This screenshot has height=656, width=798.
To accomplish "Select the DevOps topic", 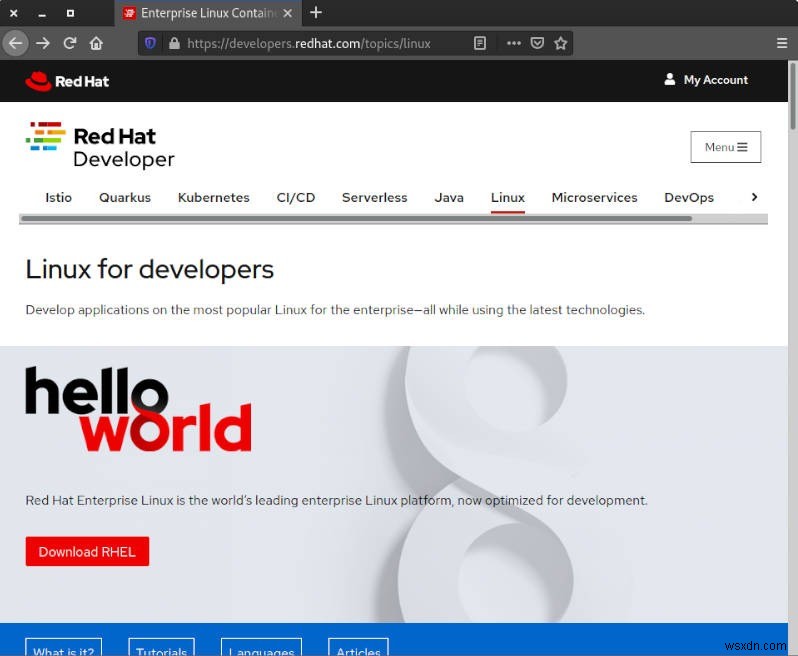I will pyautogui.click(x=689, y=197).
